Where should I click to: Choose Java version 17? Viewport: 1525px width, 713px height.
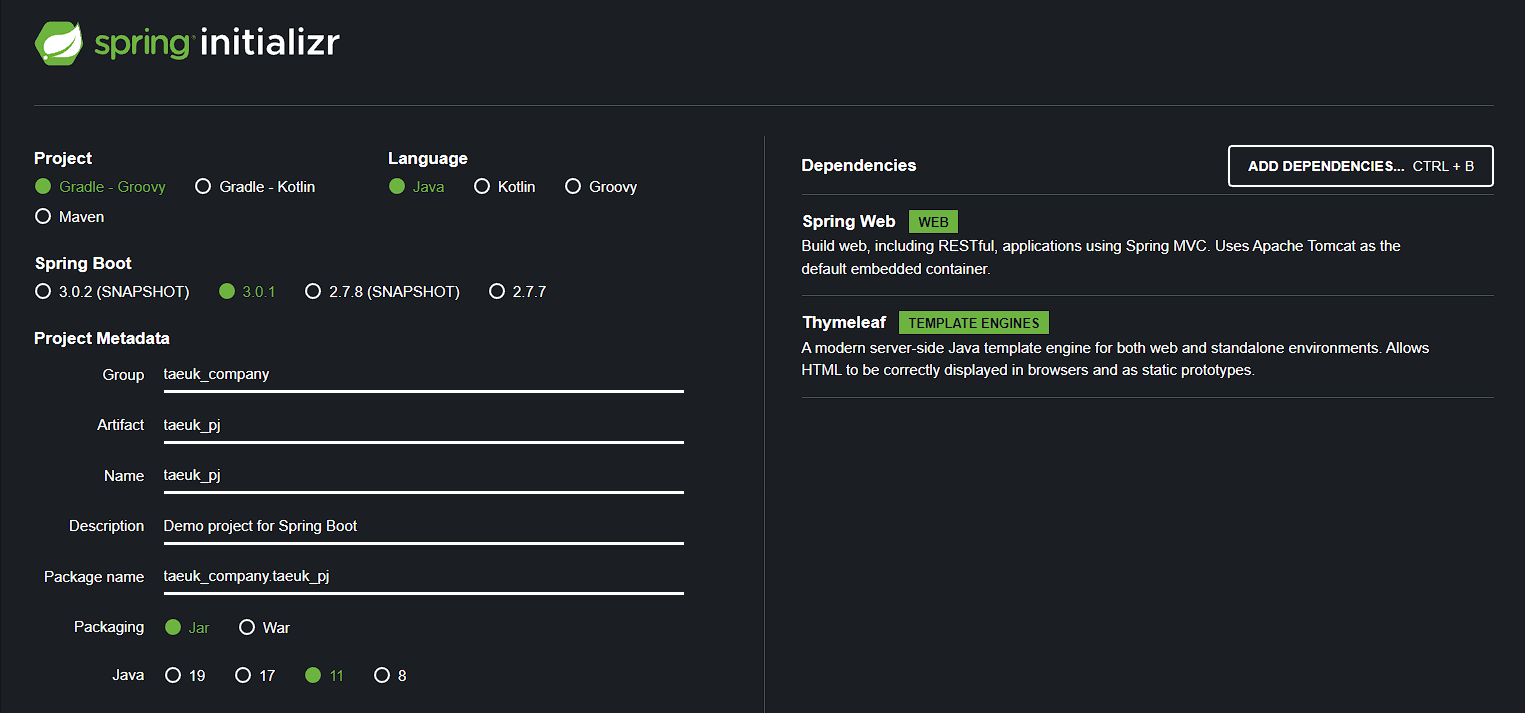(255, 676)
